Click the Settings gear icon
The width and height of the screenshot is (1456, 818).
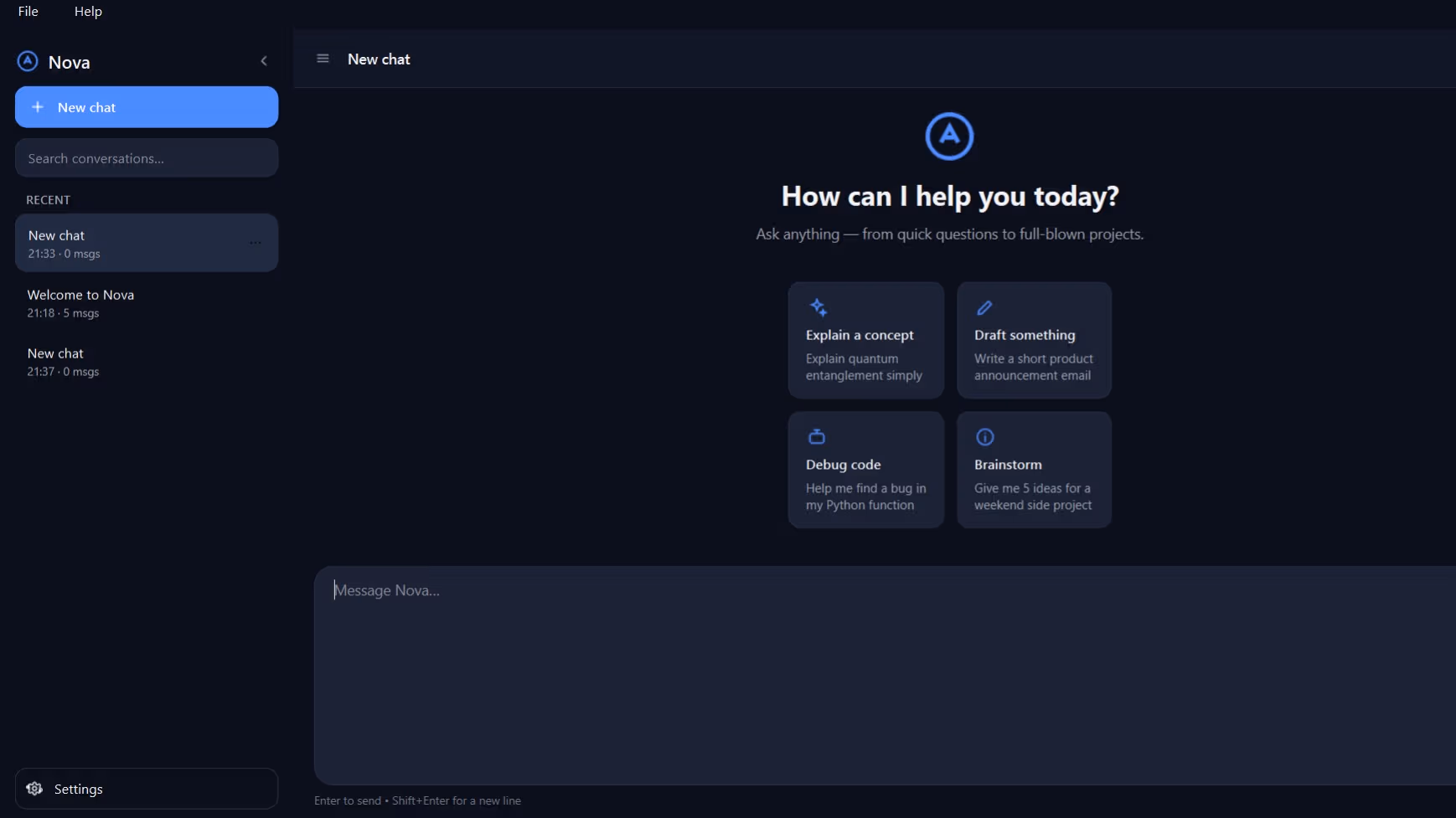pyautogui.click(x=34, y=789)
